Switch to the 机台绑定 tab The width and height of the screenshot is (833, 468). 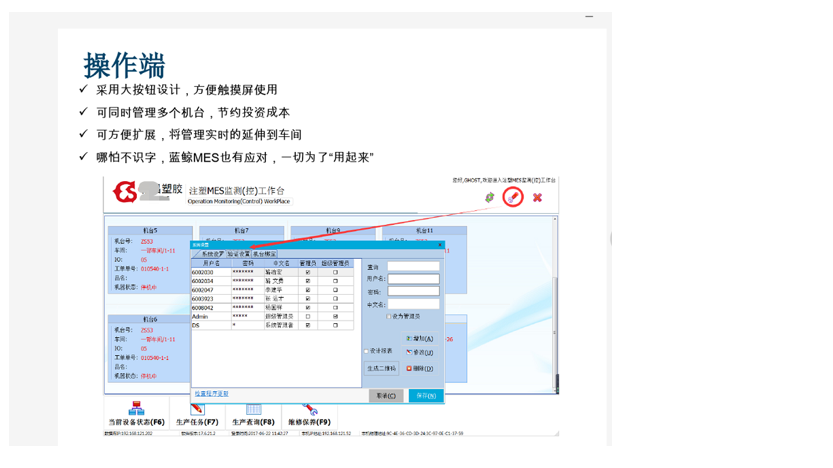pos(266,254)
